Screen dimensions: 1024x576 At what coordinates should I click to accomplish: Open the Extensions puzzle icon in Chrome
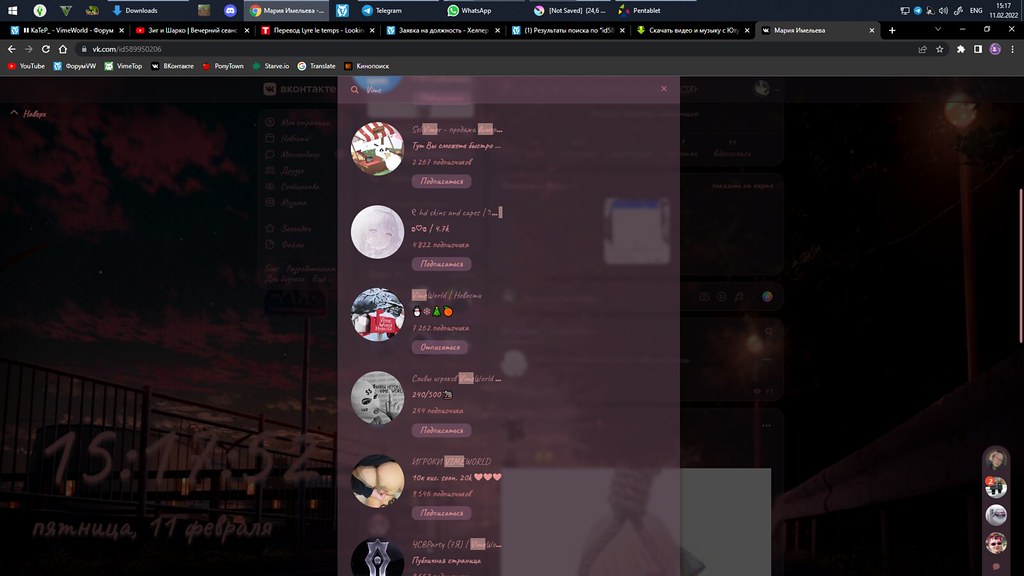[961, 49]
